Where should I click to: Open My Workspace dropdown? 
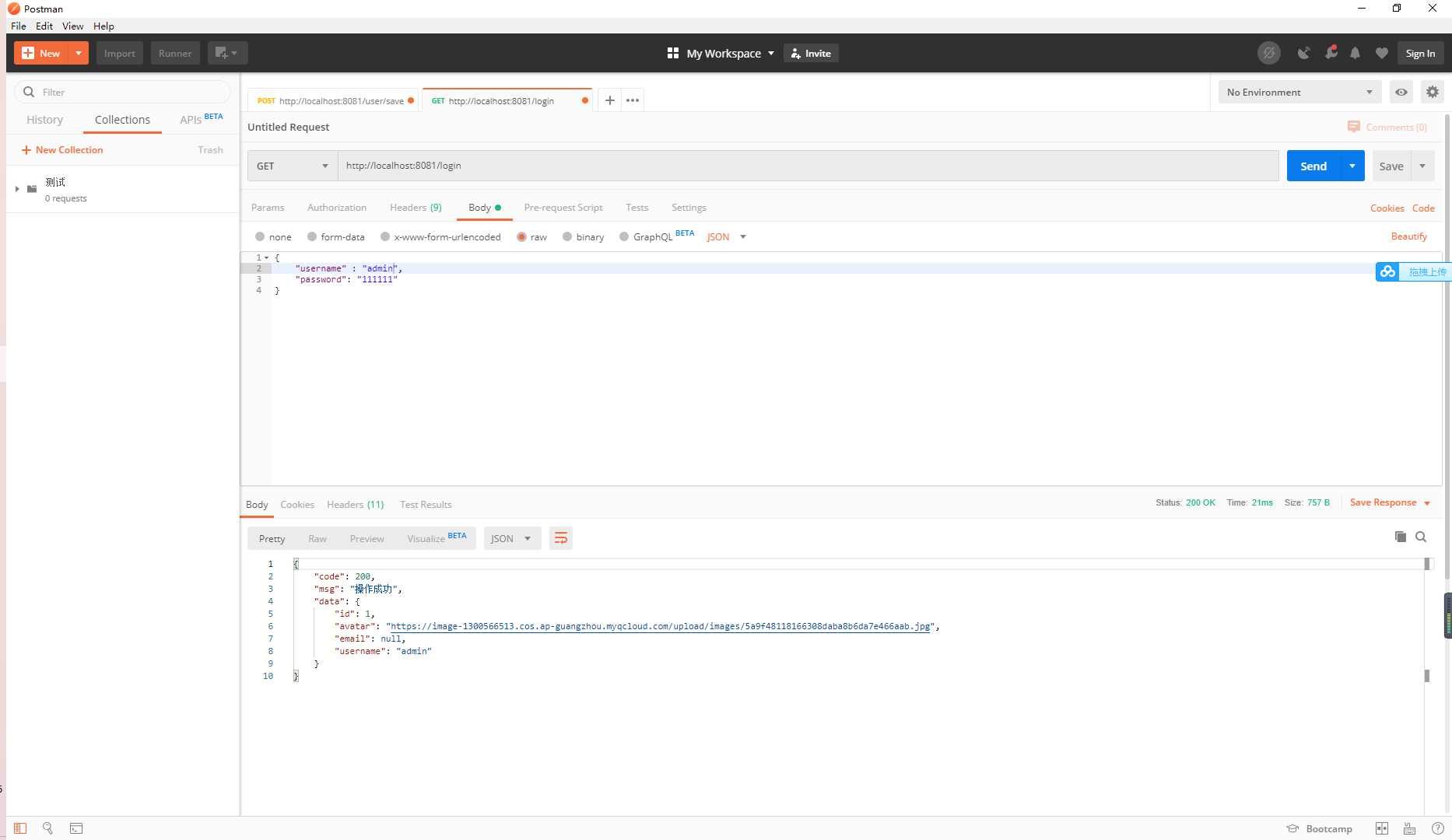tap(730, 53)
